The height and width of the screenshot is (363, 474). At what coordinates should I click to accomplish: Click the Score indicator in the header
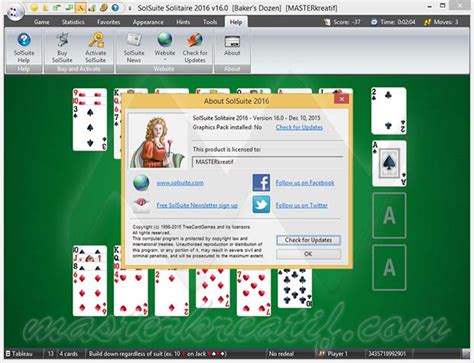pos(343,22)
